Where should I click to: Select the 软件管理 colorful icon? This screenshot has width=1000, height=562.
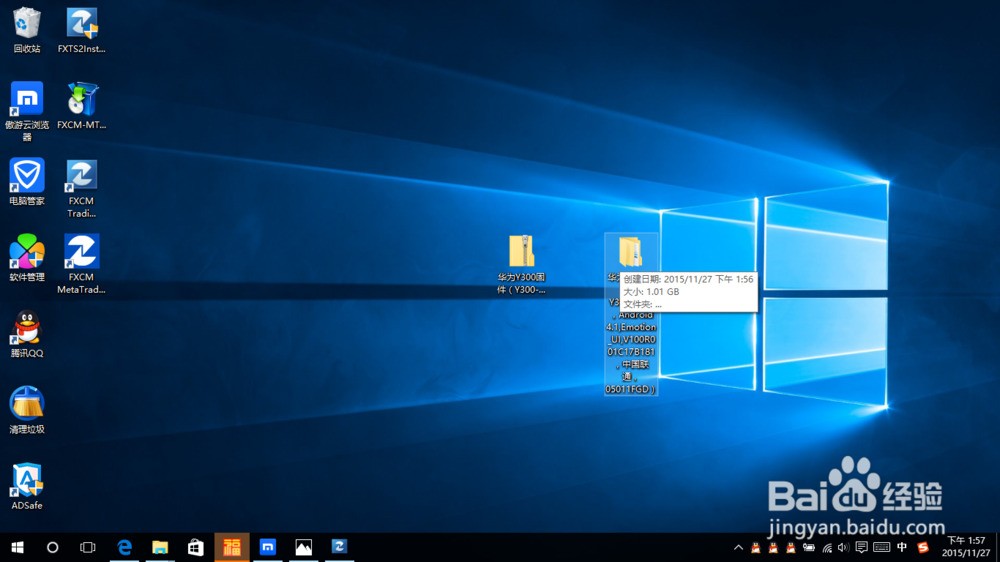click(27, 258)
